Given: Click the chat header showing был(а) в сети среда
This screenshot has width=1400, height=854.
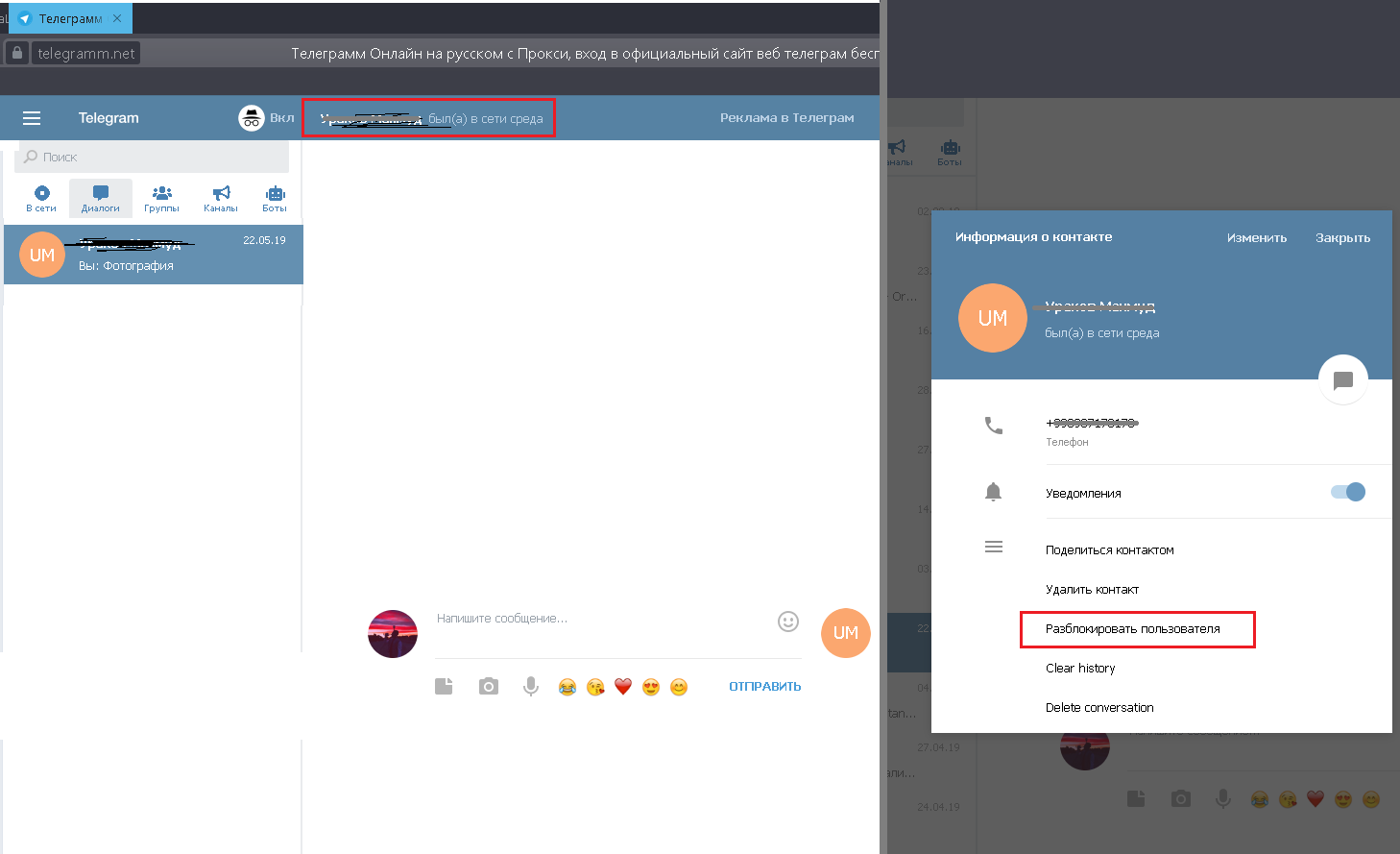Looking at the screenshot, I should pos(428,118).
